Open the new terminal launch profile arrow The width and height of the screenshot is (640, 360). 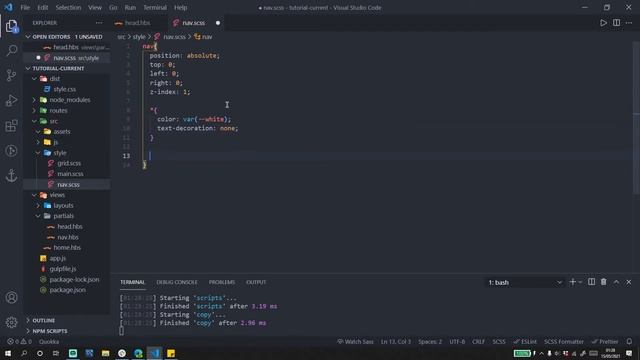coord(580,282)
